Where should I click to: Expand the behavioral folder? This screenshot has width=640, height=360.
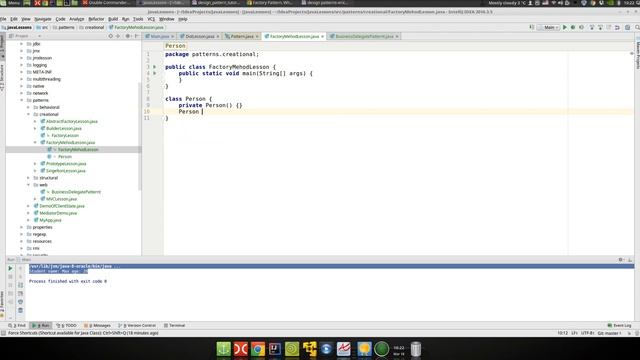tap(29, 107)
